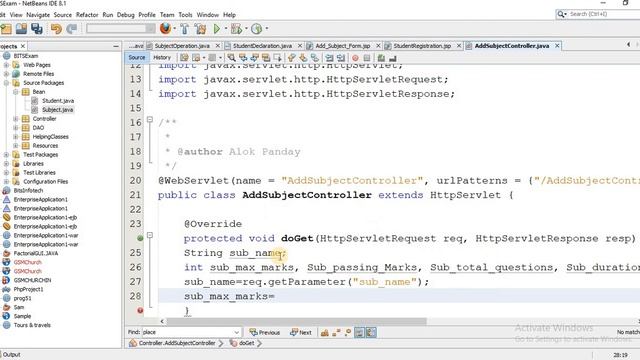Toggle Bookmark in editor toolbar
Image resolution: width=640 pixels, height=360 pixels.
point(315,58)
